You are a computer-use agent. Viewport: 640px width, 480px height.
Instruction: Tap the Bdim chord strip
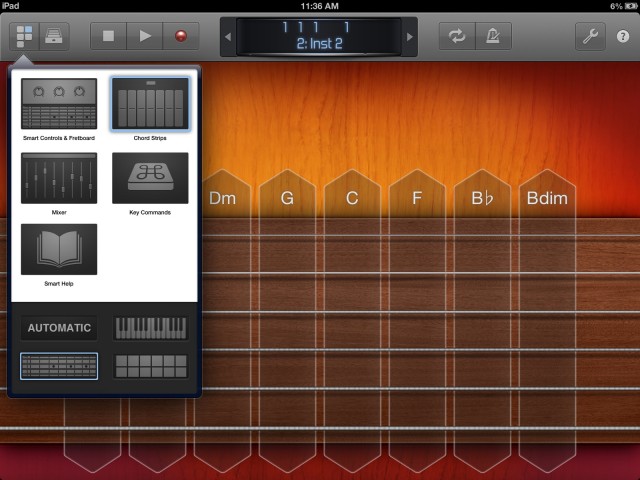click(547, 198)
